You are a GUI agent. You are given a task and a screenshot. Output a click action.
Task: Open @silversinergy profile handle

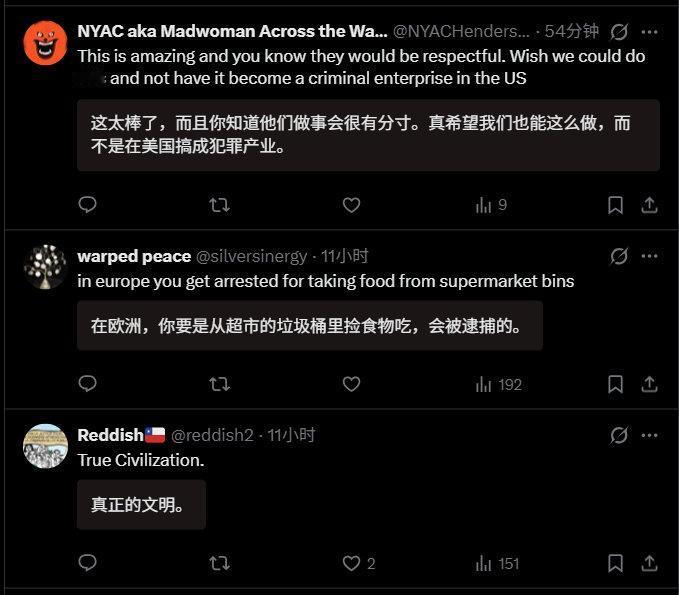[x=252, y=256]
